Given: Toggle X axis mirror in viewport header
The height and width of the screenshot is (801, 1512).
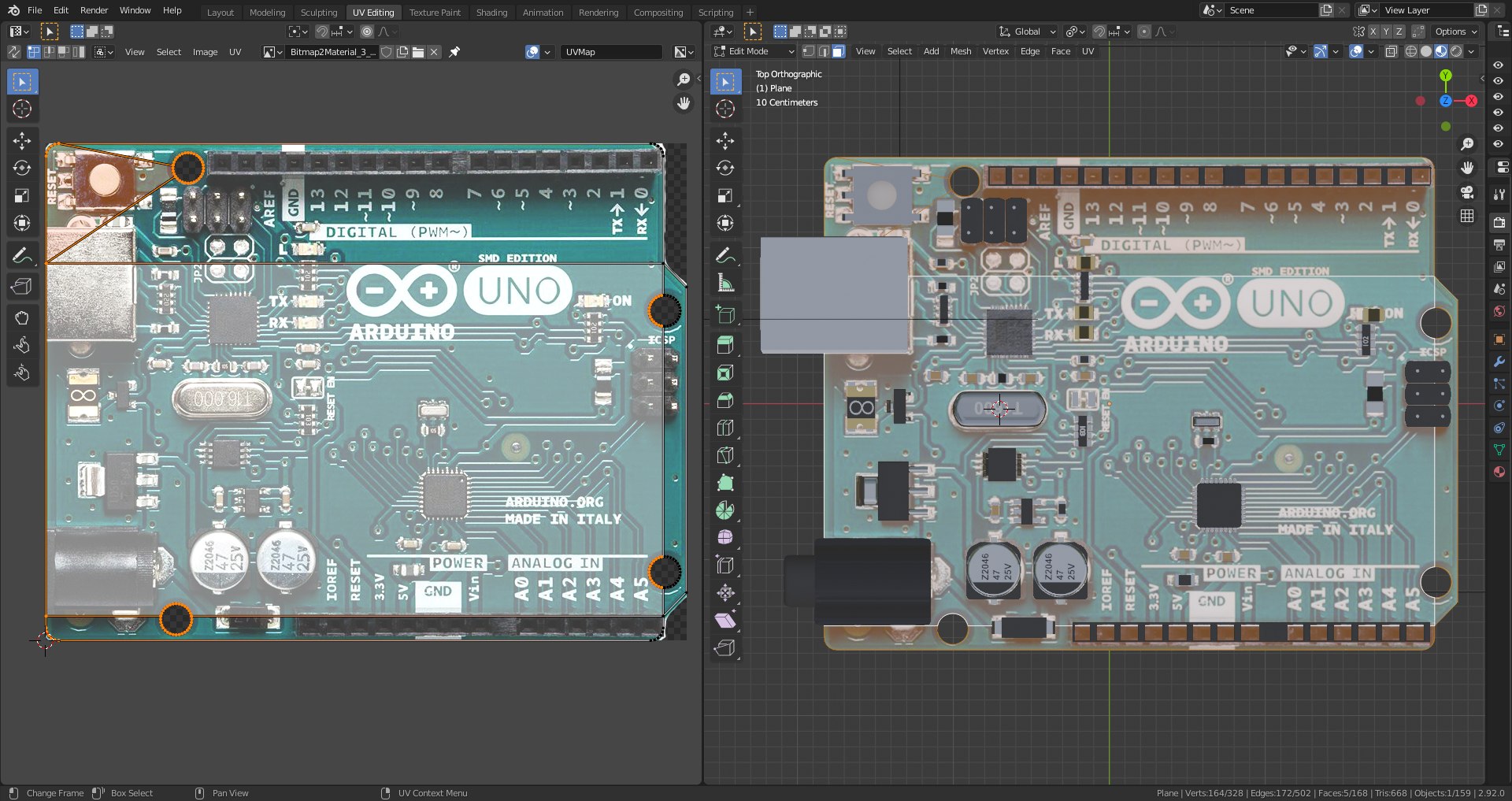Looking at the screenshot, I should click(x=1373, y=32).
